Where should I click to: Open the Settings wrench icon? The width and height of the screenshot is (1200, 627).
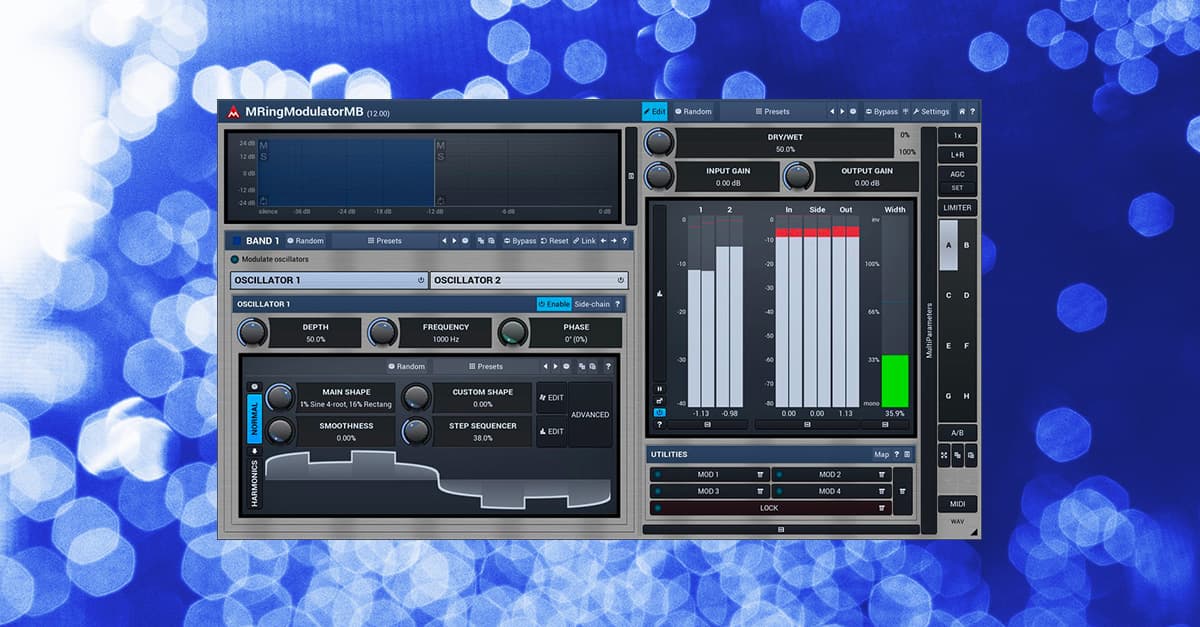tap(917, 111)
